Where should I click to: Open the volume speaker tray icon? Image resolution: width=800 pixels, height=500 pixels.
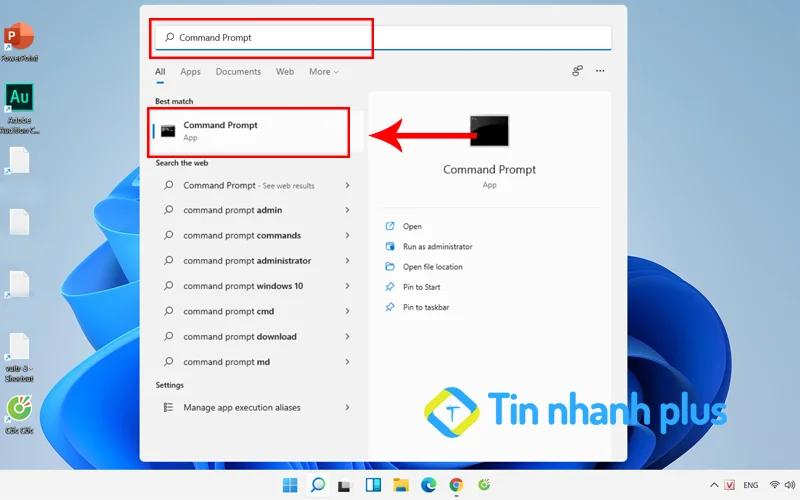point(790,485)
